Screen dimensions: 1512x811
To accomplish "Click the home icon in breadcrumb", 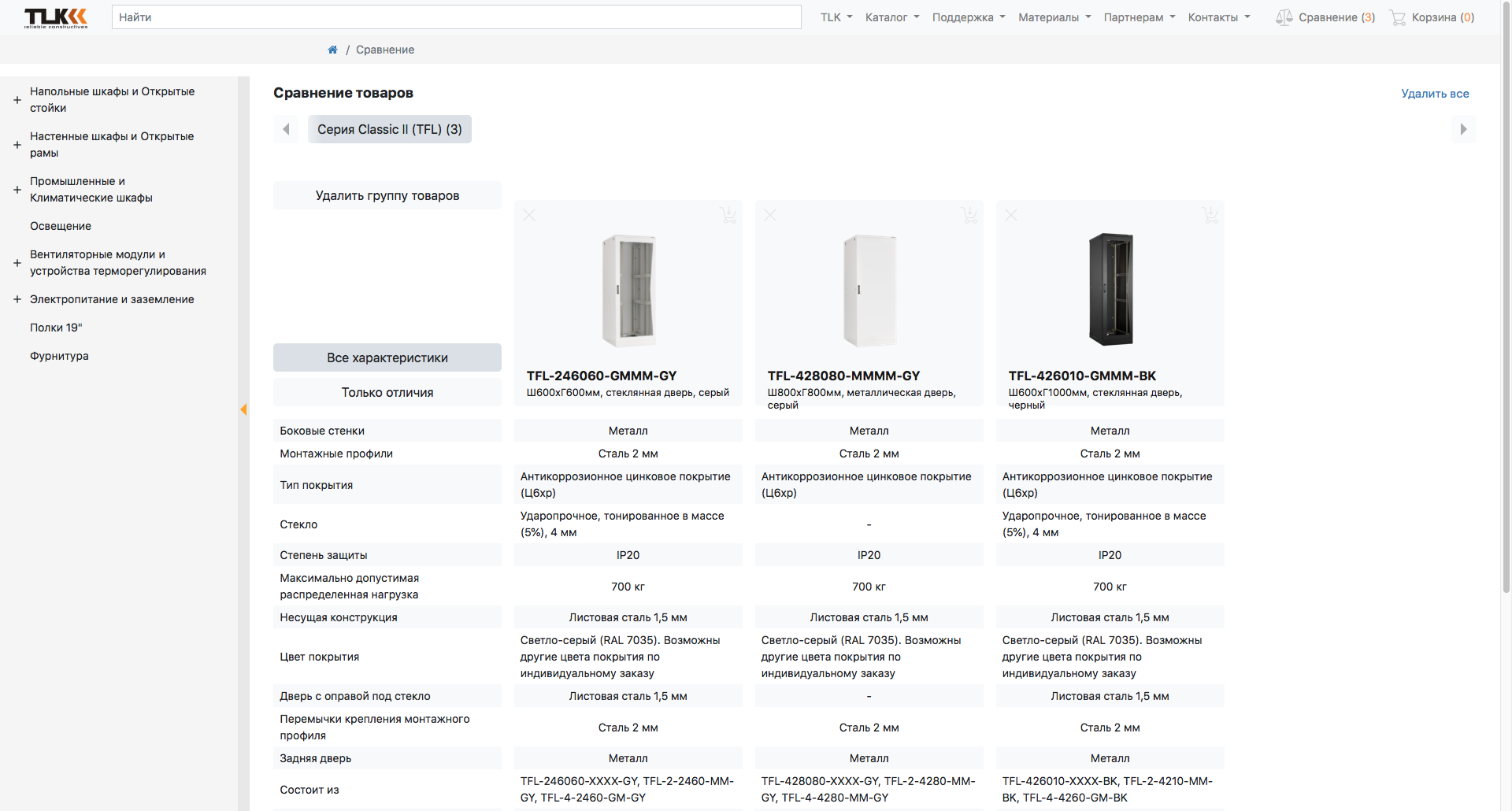I will (x=332, y=50).
